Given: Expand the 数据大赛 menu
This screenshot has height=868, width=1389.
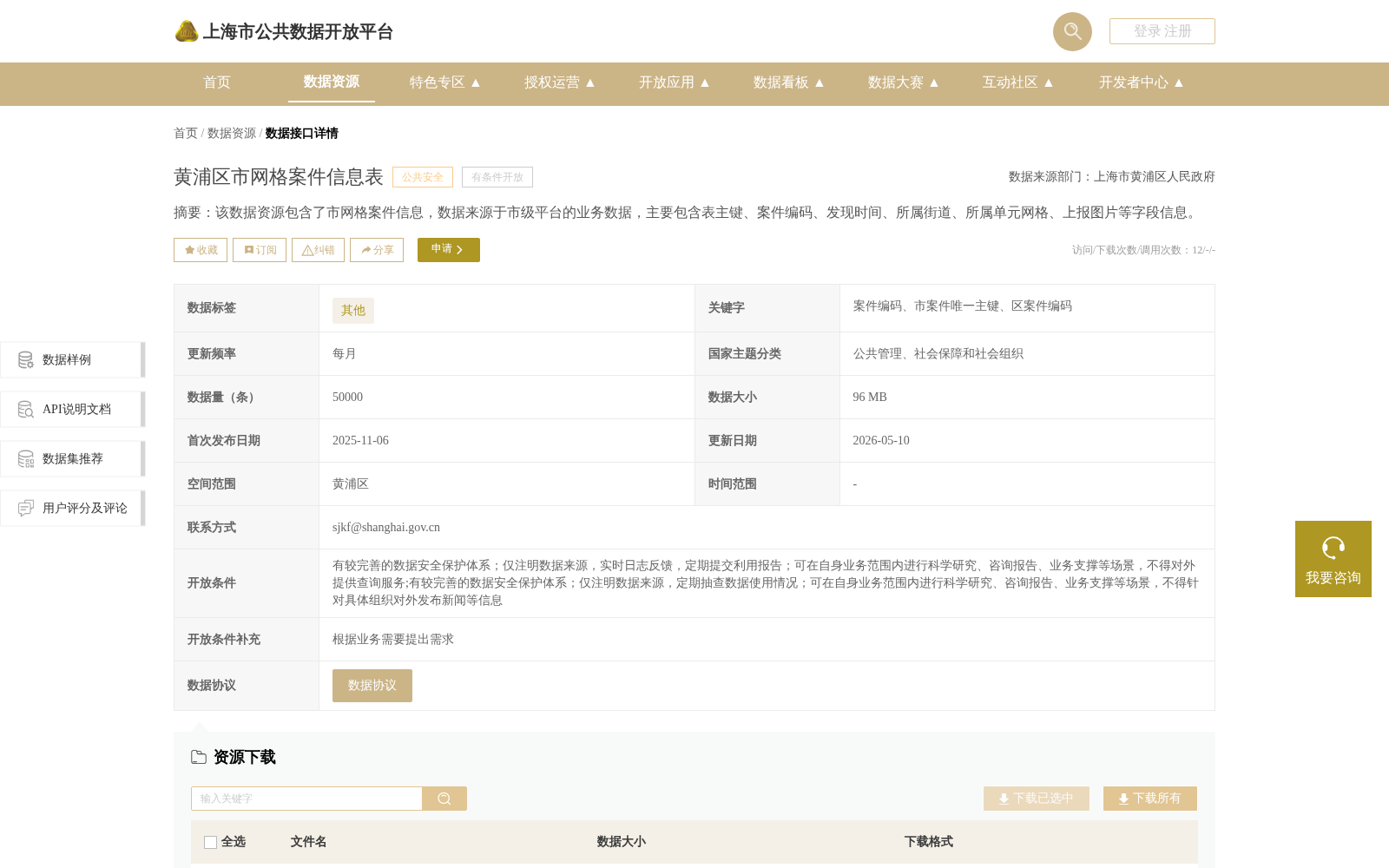Looking at the screenshot, I should pos(904,82).
